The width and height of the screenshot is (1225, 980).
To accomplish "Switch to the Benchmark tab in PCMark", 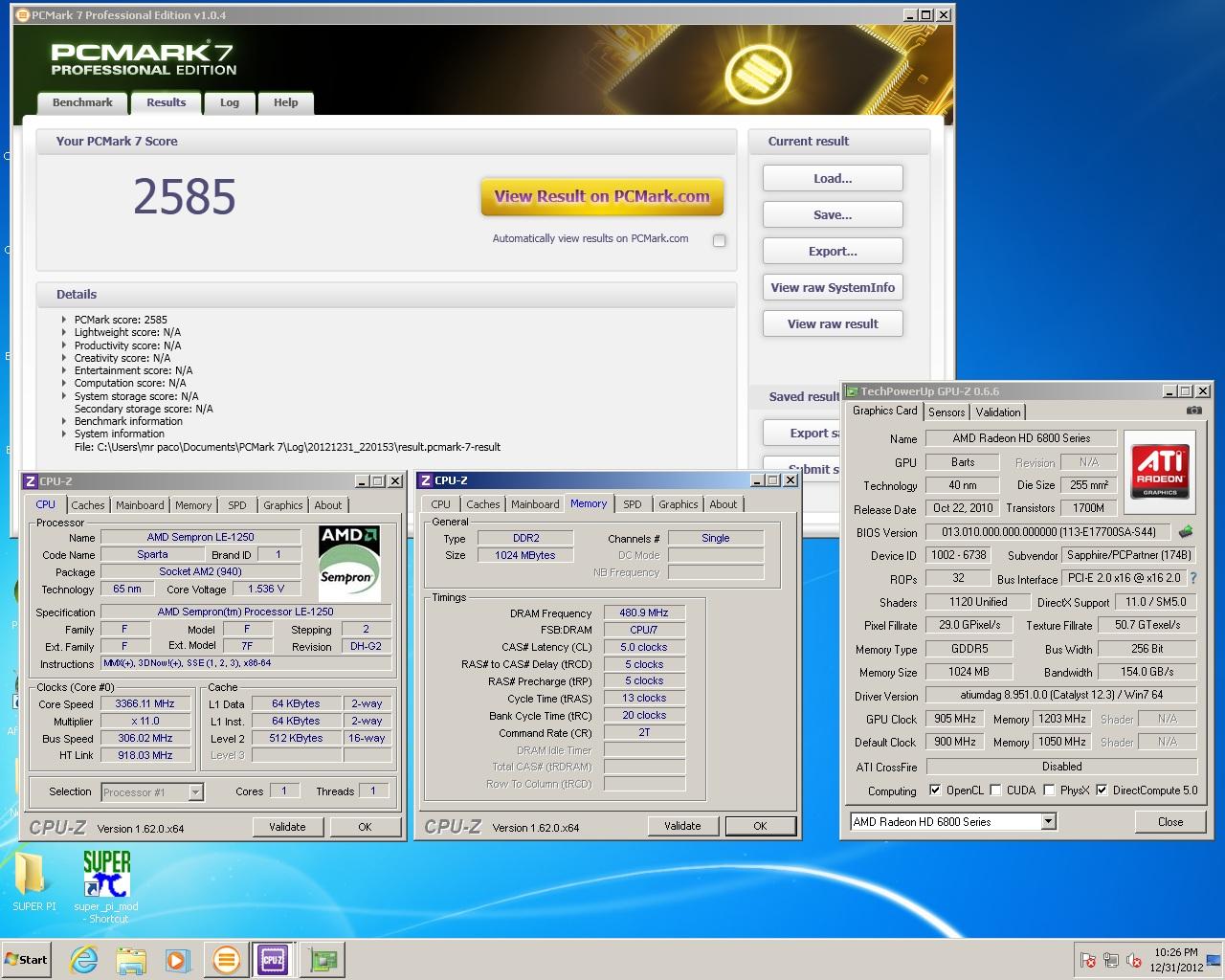I will [82, 102].
